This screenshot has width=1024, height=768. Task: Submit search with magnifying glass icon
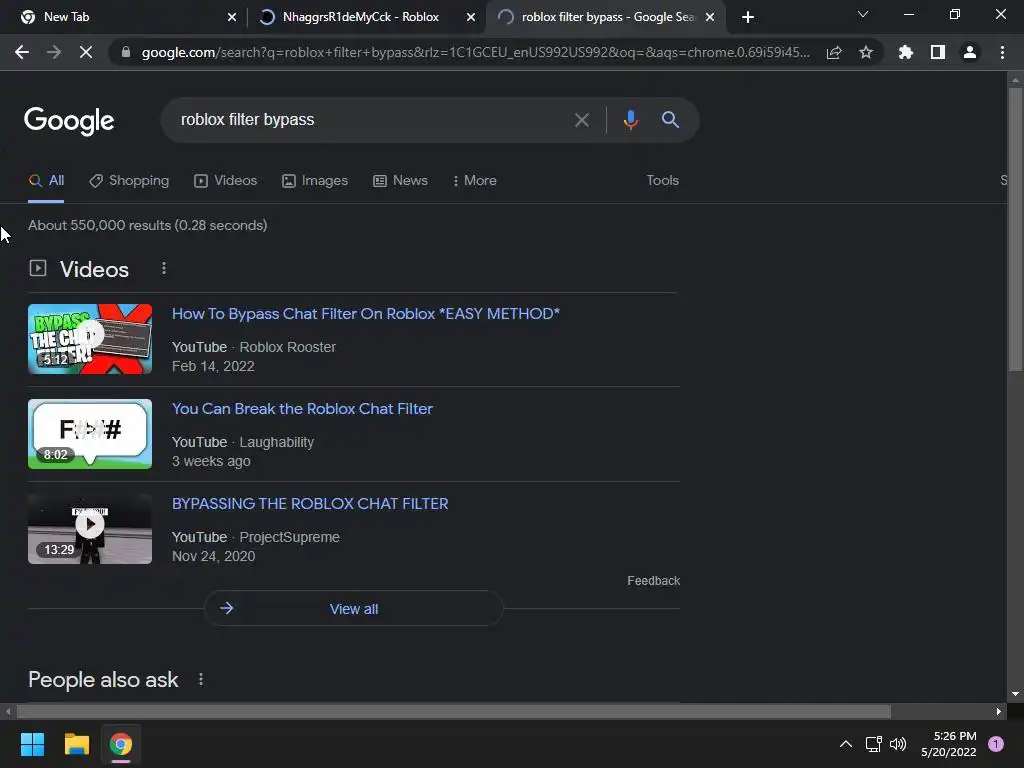[x=670, y=120]
